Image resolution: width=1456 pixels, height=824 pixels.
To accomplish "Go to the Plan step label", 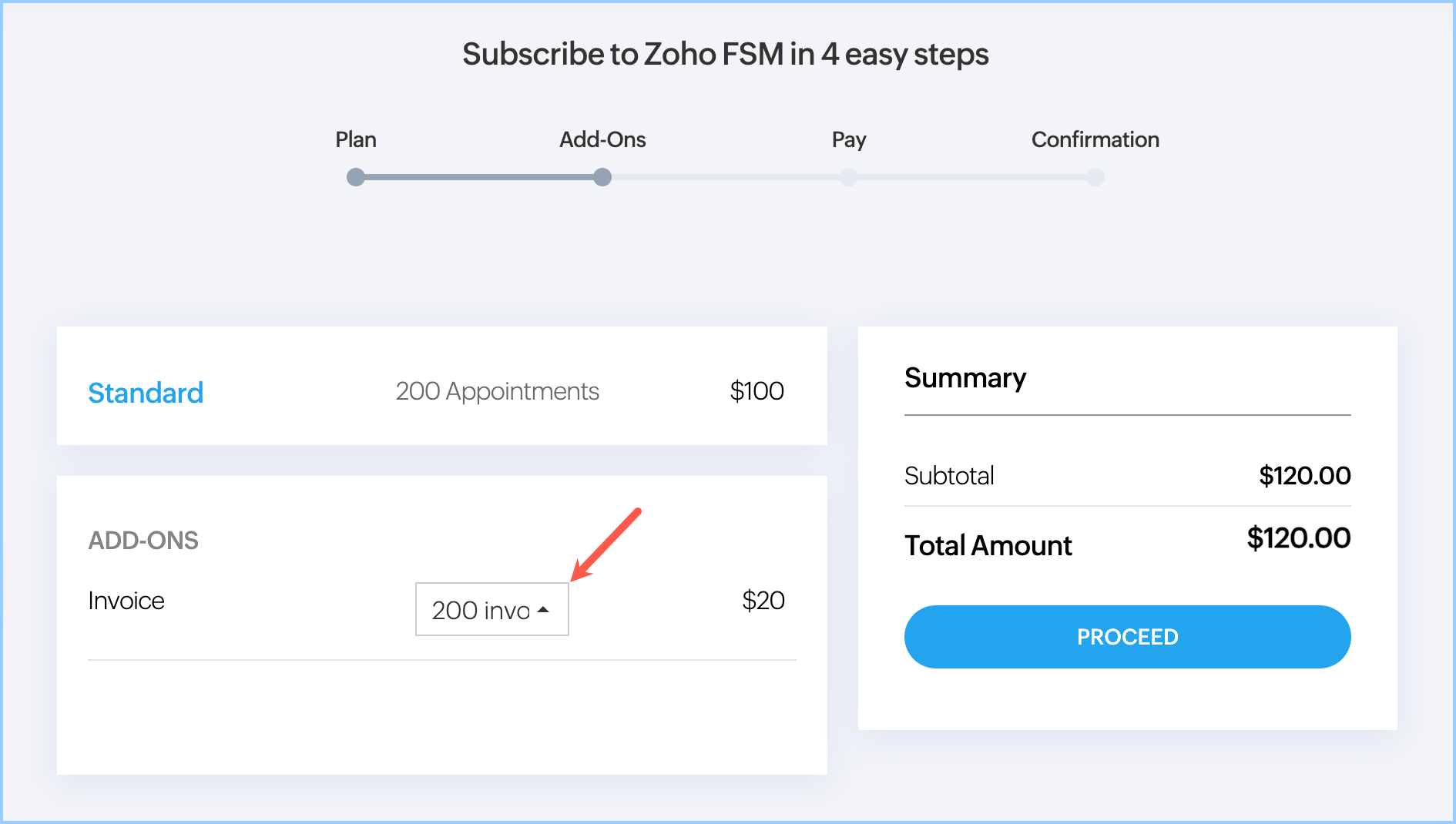I will (x=355, y=139).
